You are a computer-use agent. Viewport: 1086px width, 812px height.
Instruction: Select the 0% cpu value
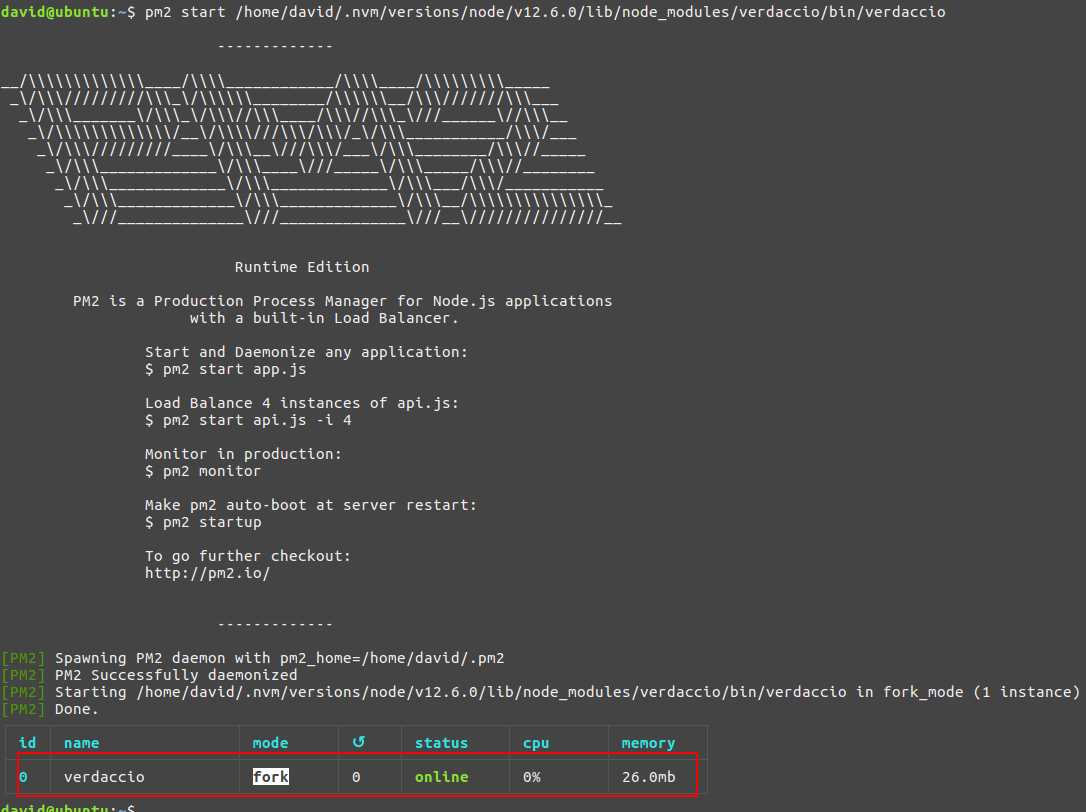coord(531,777)
